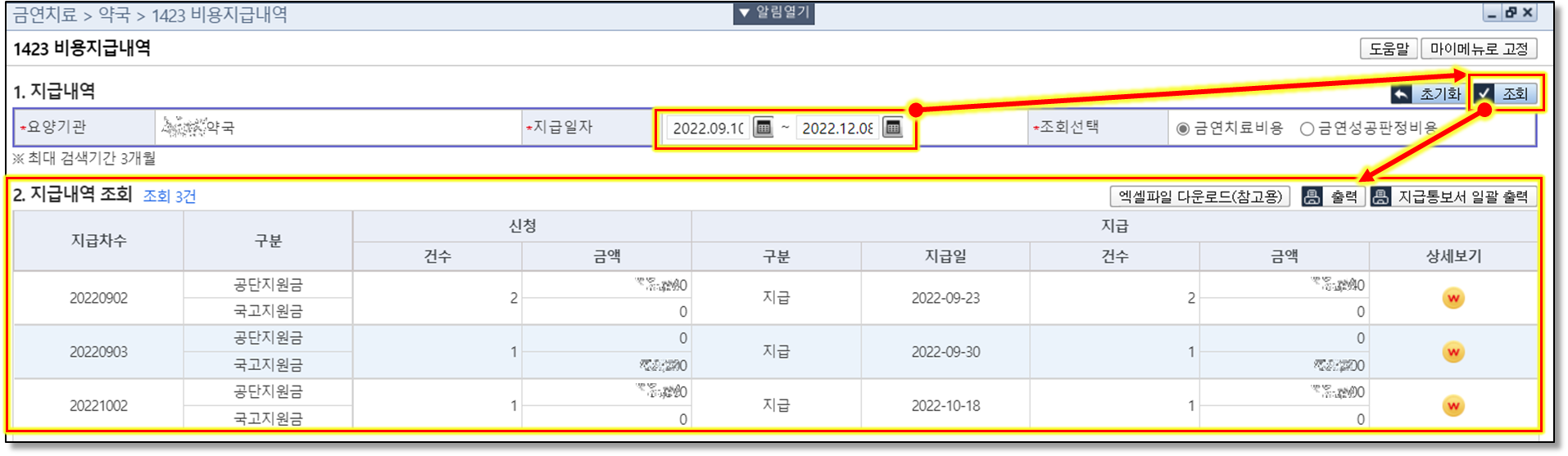Click the end date input field
Viewport: 1568px width, 456px height.
(x=837, y=129)
